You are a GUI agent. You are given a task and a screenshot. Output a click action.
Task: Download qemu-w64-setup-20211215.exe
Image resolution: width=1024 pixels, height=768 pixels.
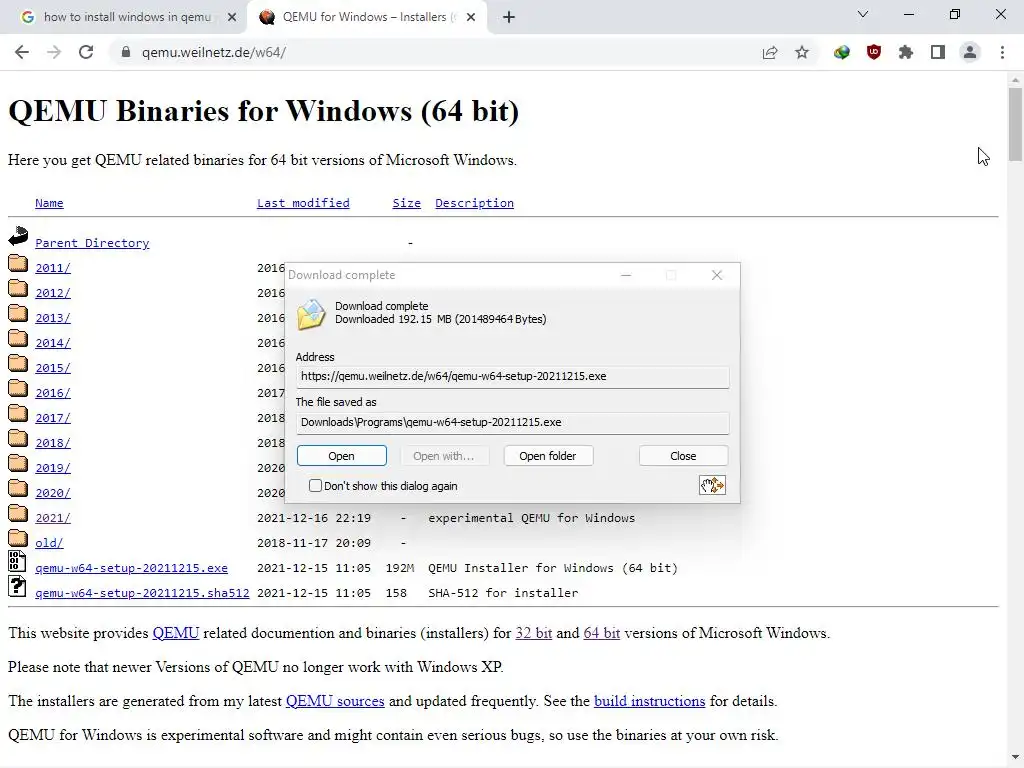pyautogui.click(x=131, y=568)
